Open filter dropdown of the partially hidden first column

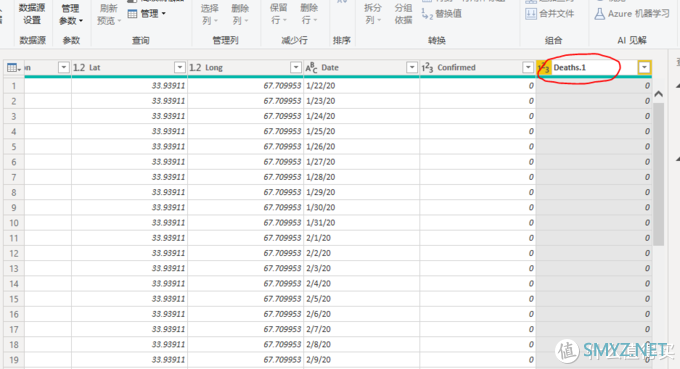(x=64, y=68)
